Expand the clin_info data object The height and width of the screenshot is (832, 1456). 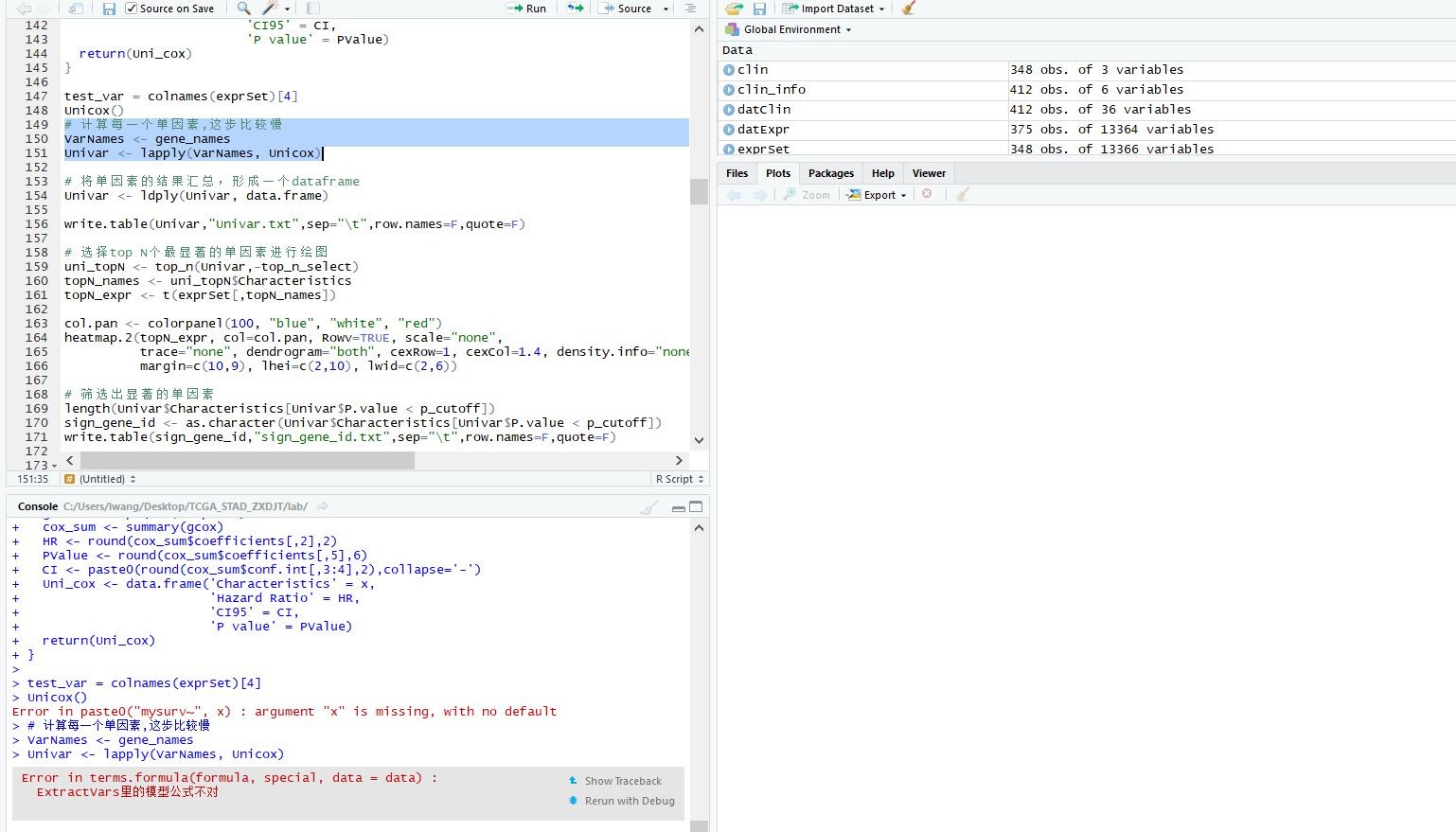(x=729, y=90)
